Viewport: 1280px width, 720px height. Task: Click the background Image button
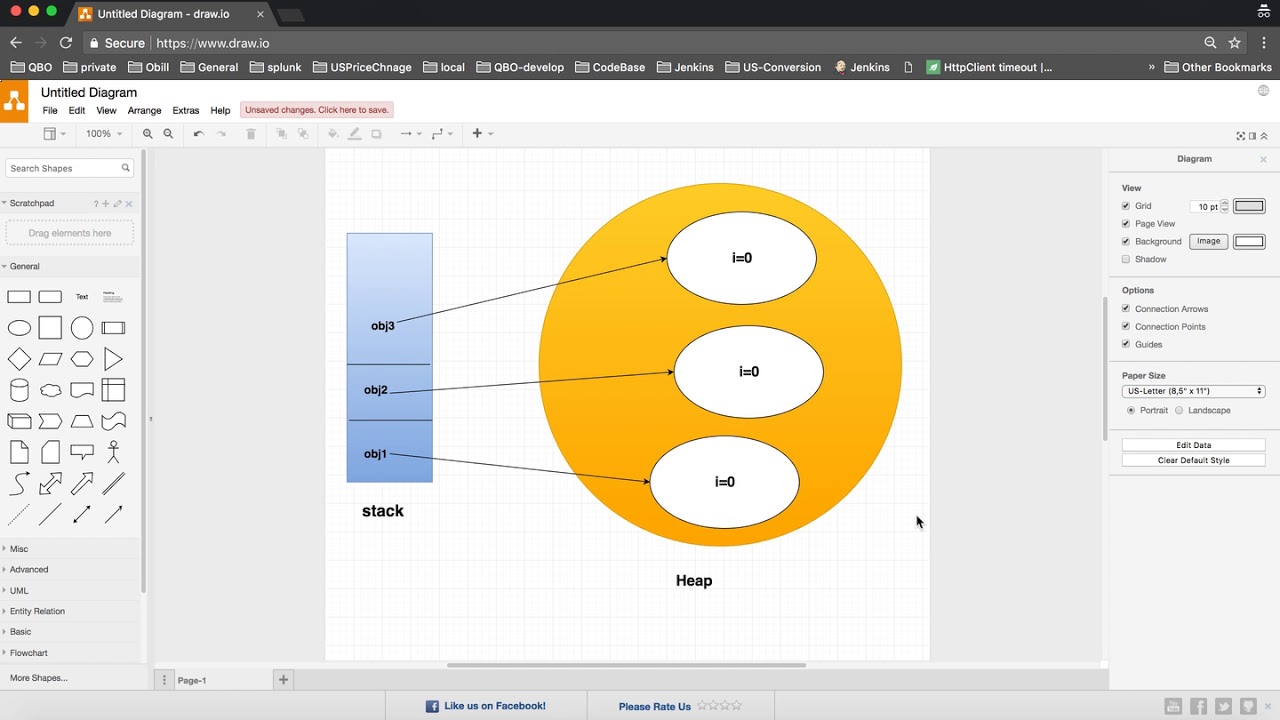coord(1209,241)
